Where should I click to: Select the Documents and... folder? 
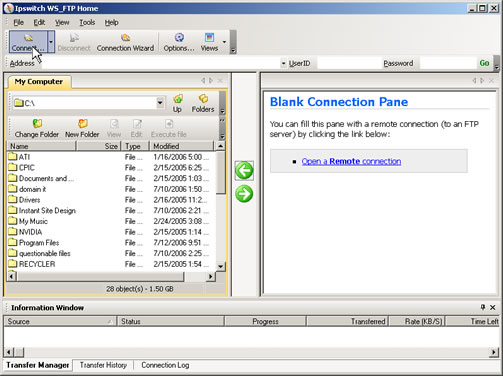click(x=41, y=178)
